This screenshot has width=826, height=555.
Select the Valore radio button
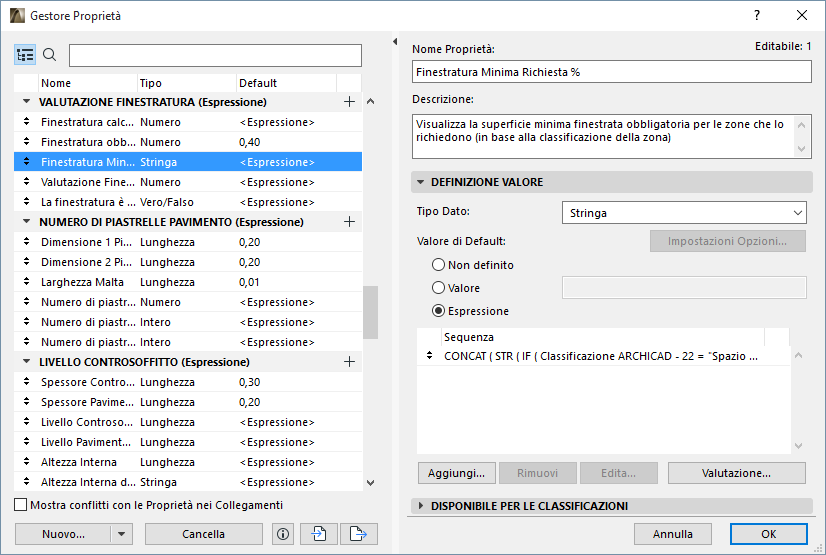pyautogui.click(x=438, y=288)
